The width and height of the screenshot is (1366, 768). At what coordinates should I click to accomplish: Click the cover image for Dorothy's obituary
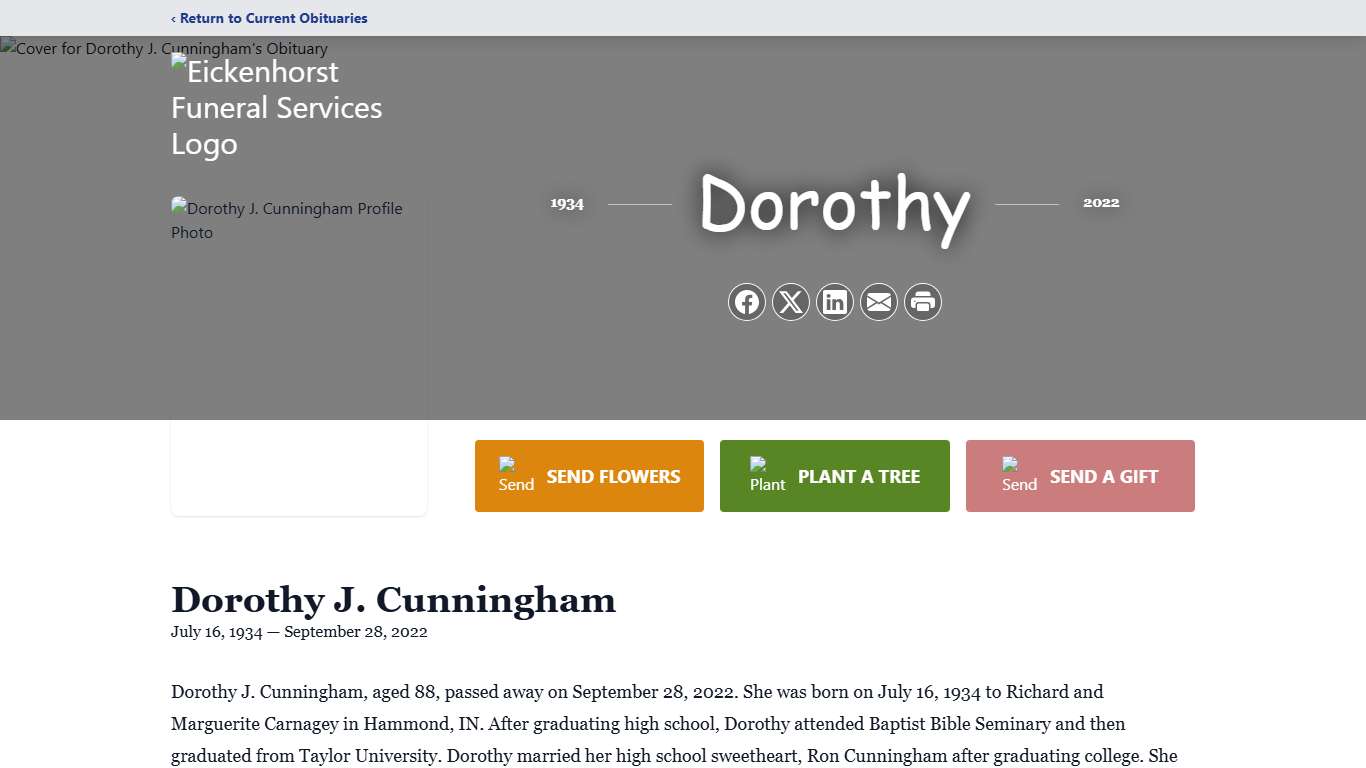(x=164, y=48)
